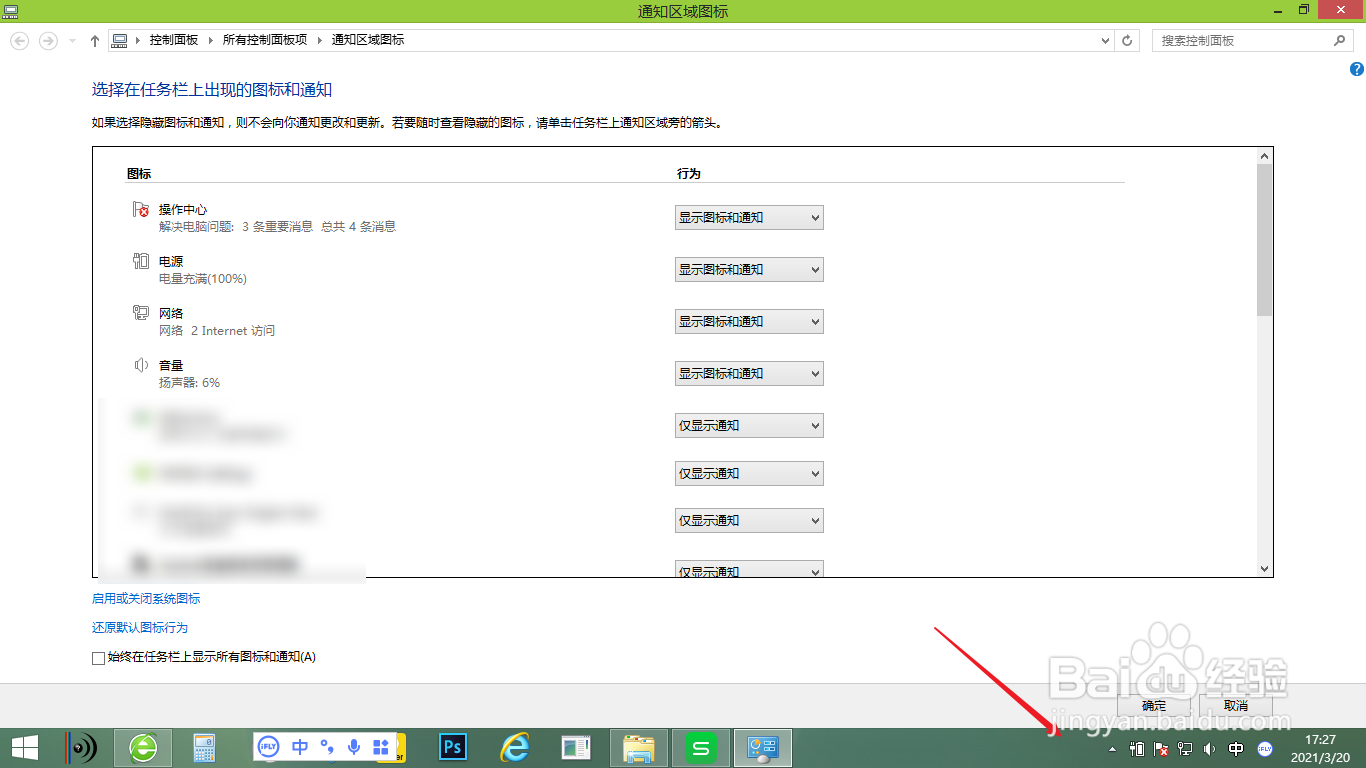The image size is (1366, 768).
Task: Launch the green 360 browser on taskbar
Action: tap(144, 747)
